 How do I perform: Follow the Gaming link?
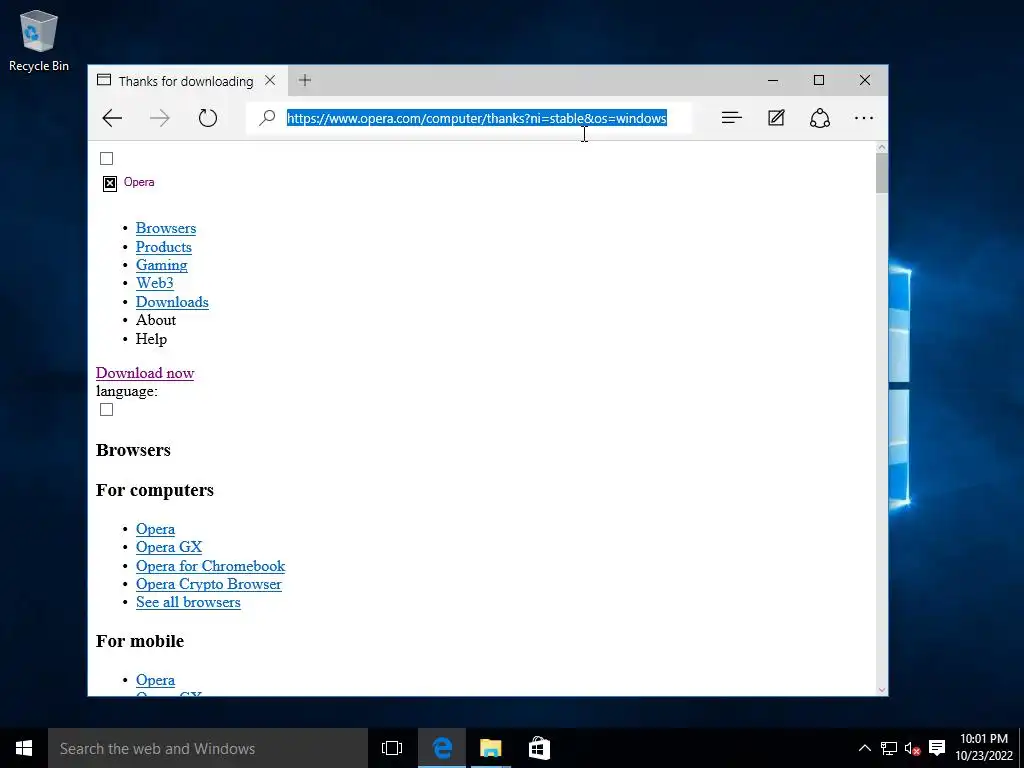(161, 265)
